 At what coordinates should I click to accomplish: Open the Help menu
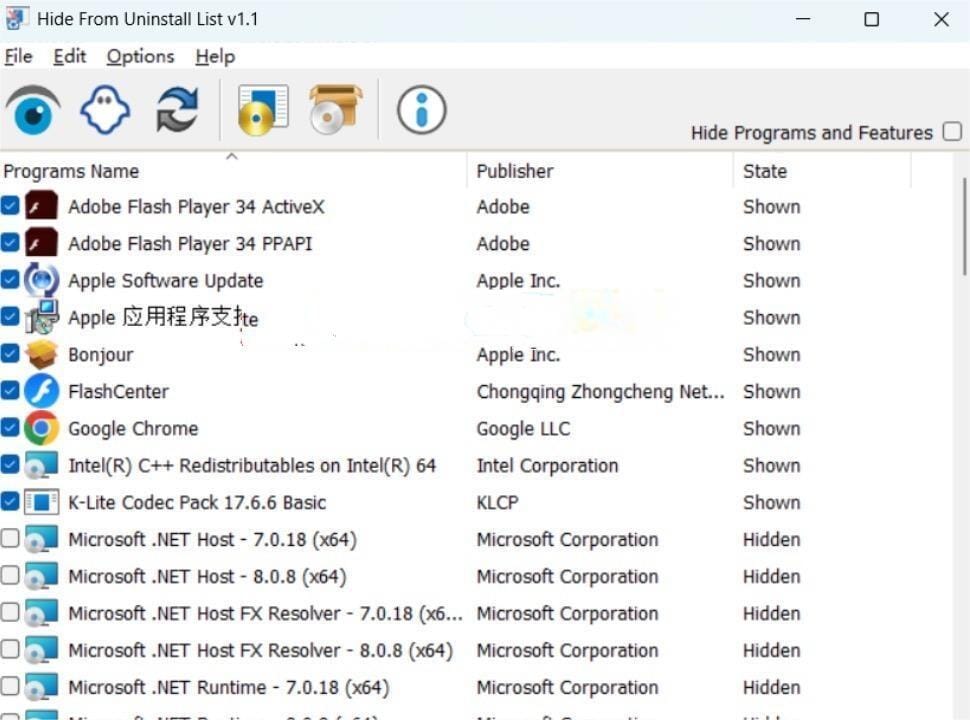215,56
